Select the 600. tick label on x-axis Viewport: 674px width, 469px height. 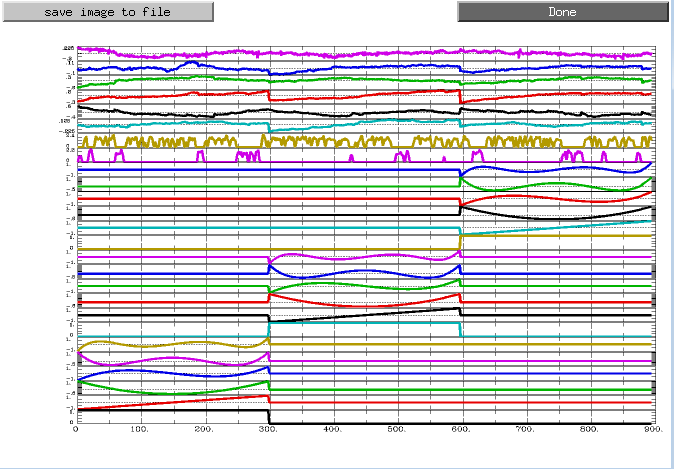coord(461,429)
